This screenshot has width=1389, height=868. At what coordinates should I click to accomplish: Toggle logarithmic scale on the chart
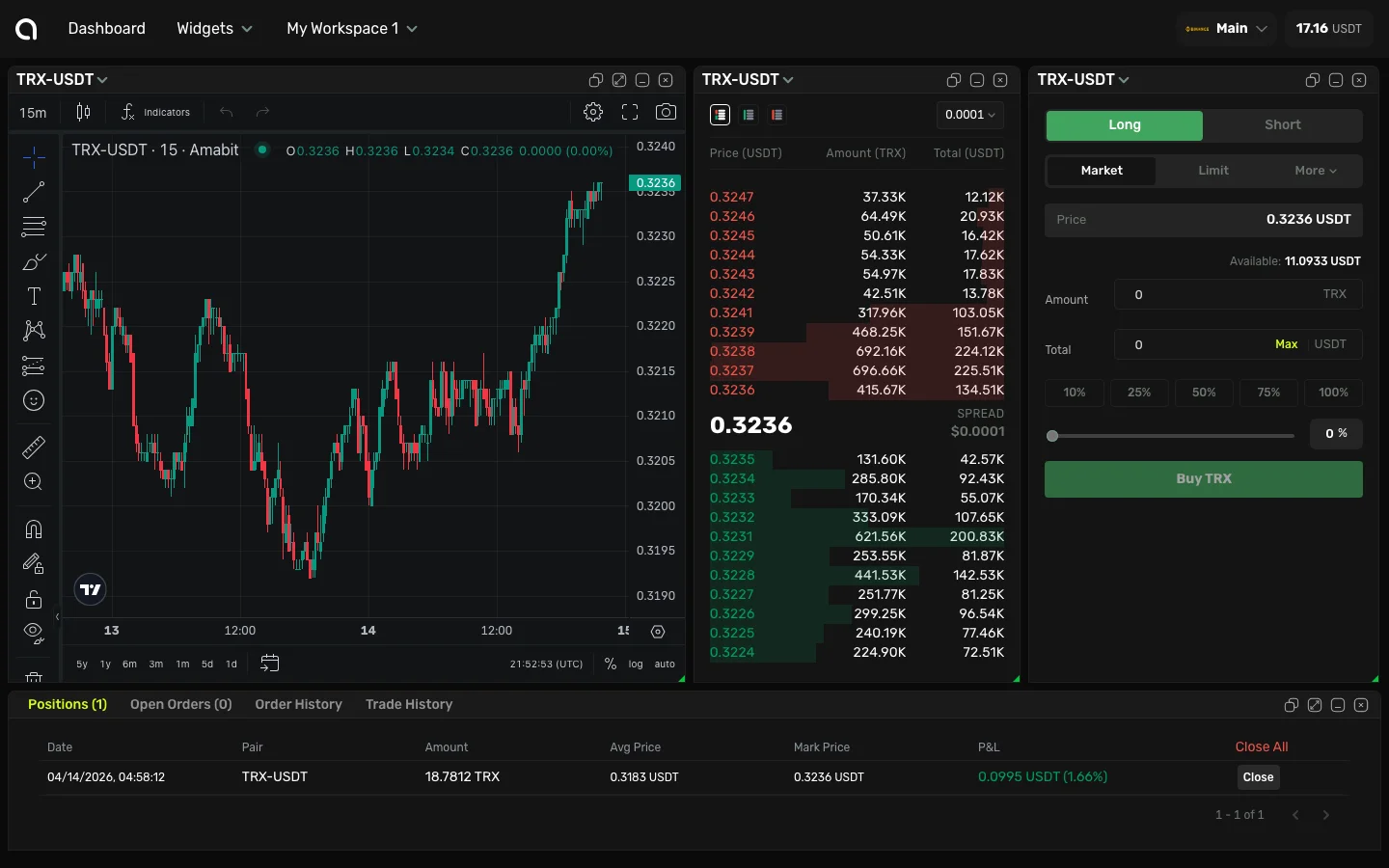[636, 664]
